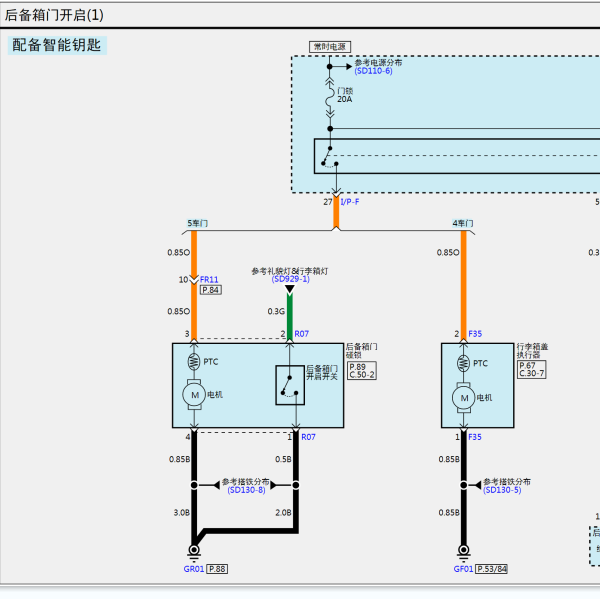Click the ground symbol above GR01

(194, 553)
